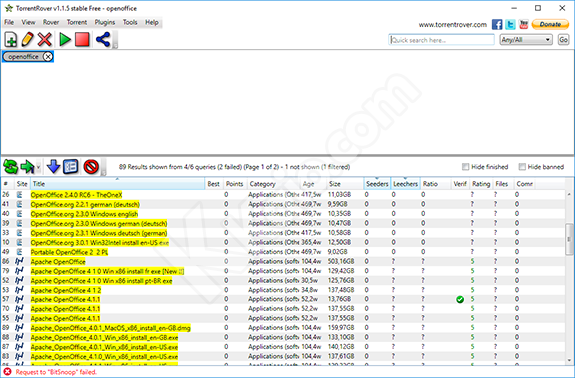Click the results vertical scrollbar thumb

(x=569, y=239)
